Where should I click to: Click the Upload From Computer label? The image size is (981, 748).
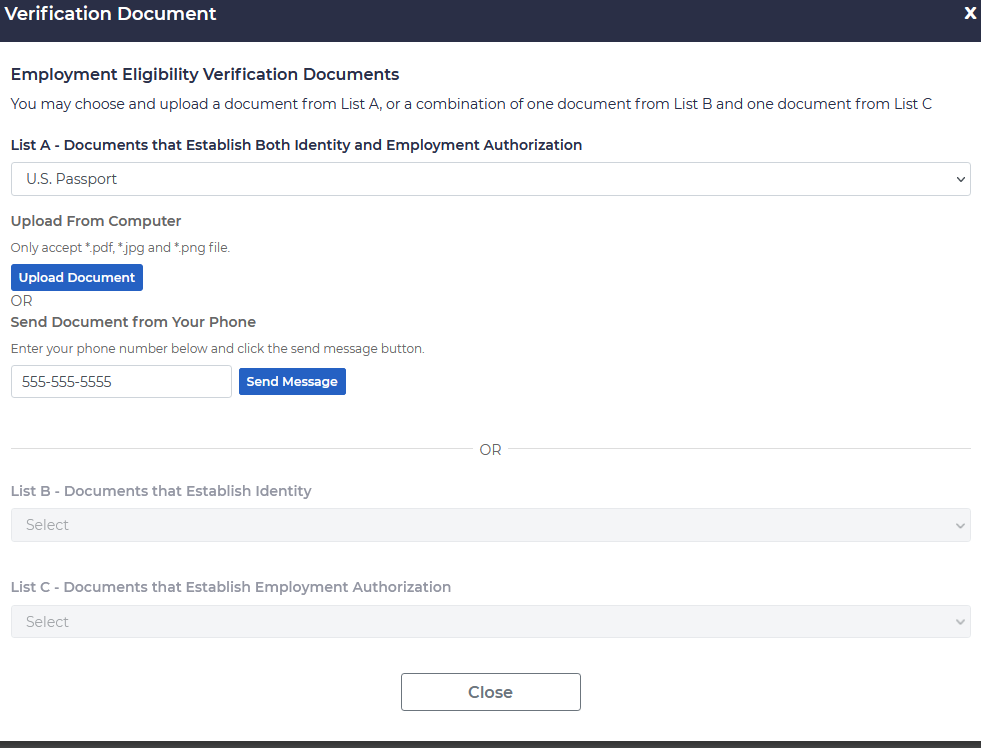[96, 221]
